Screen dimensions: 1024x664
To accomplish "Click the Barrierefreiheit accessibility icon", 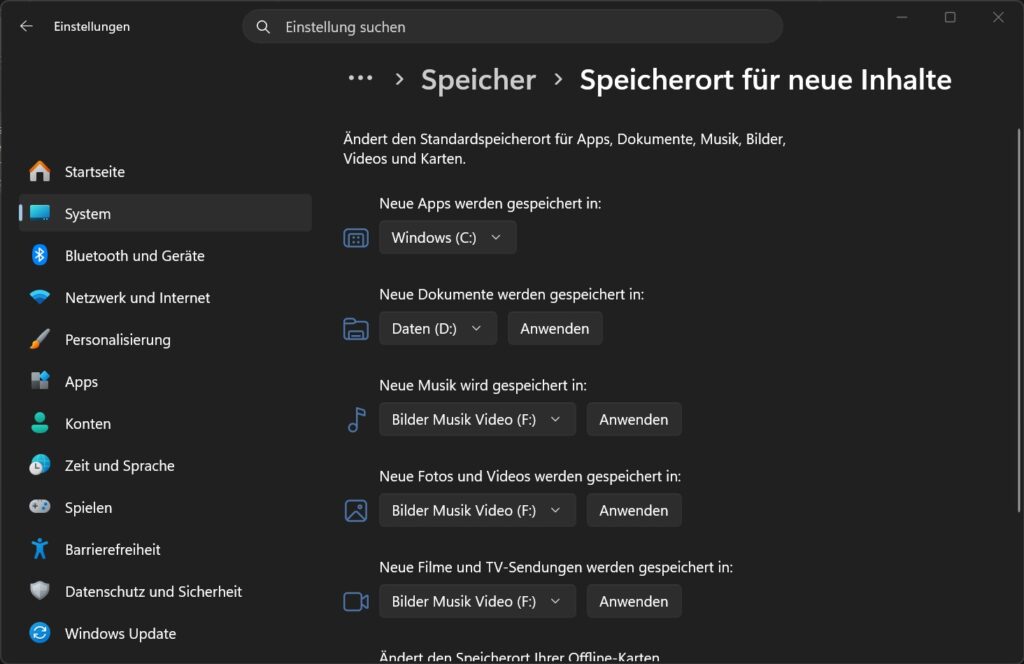I will click(x=40, y=549).
